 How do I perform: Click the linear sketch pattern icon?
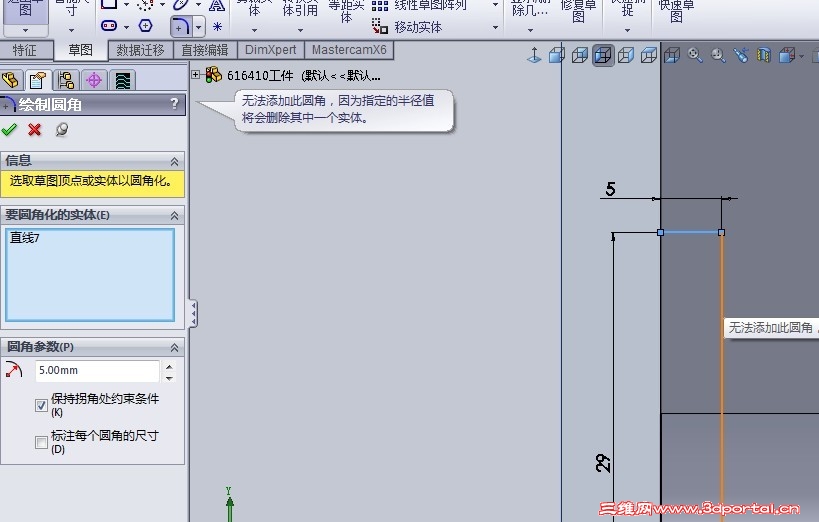click(380, 6)
